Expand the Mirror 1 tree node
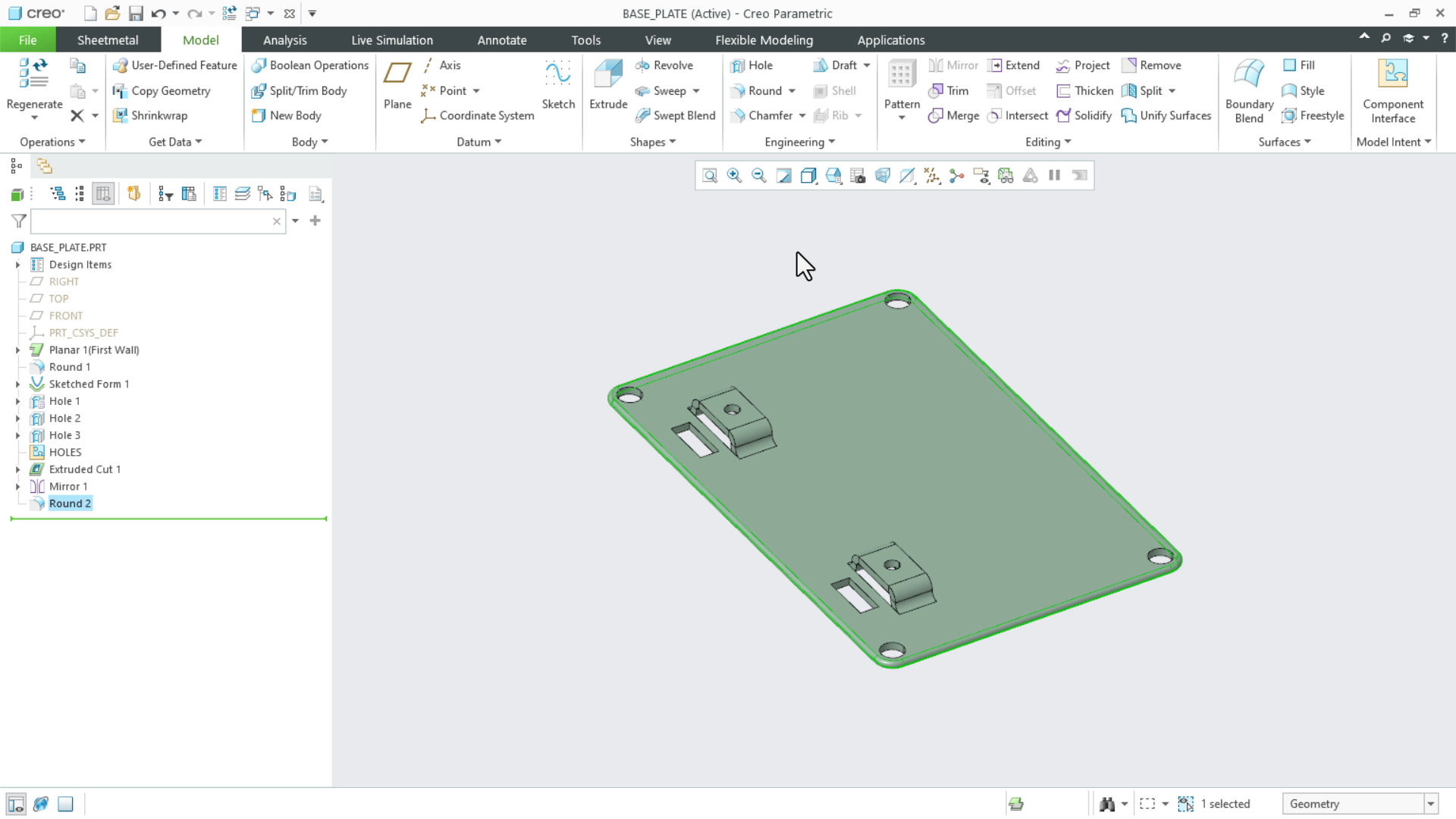Image resolution: width=1456 pixels, height=819 pixels. click(17, 487)
